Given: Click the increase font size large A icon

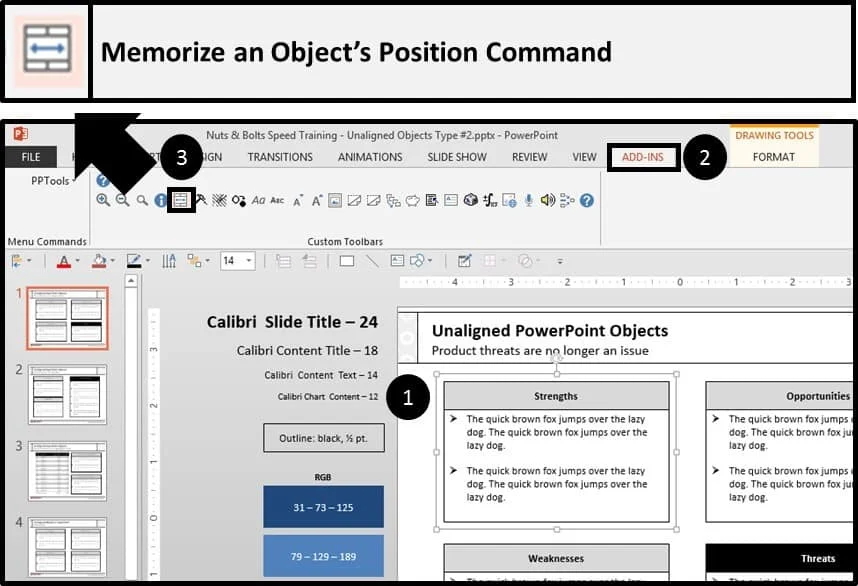Looking at the screenshot, I should click(x=316, y=201).
